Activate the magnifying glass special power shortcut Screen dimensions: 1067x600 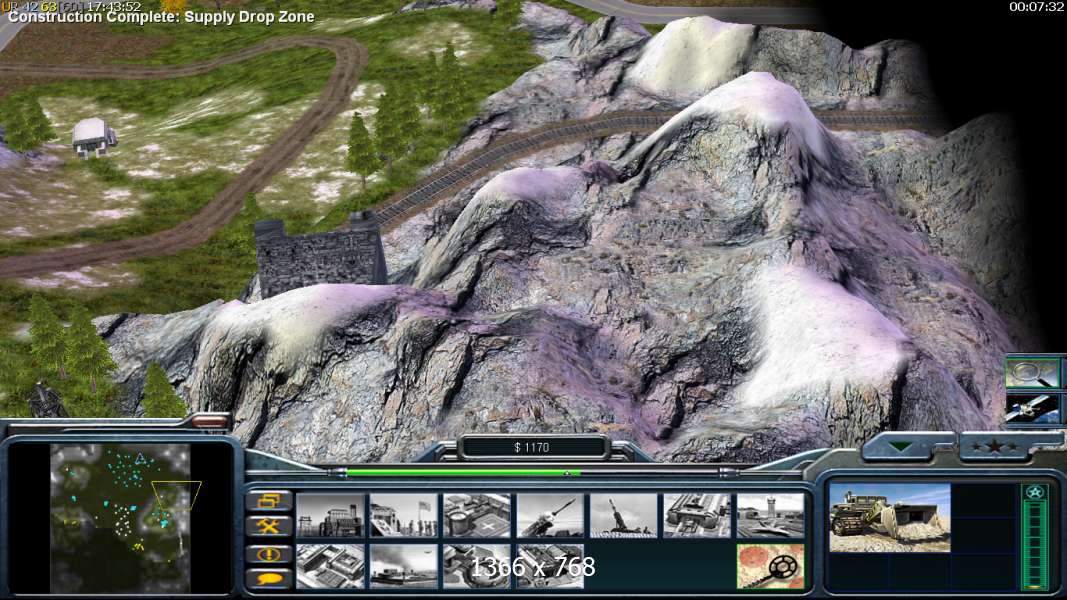(x=1031, y=372)
